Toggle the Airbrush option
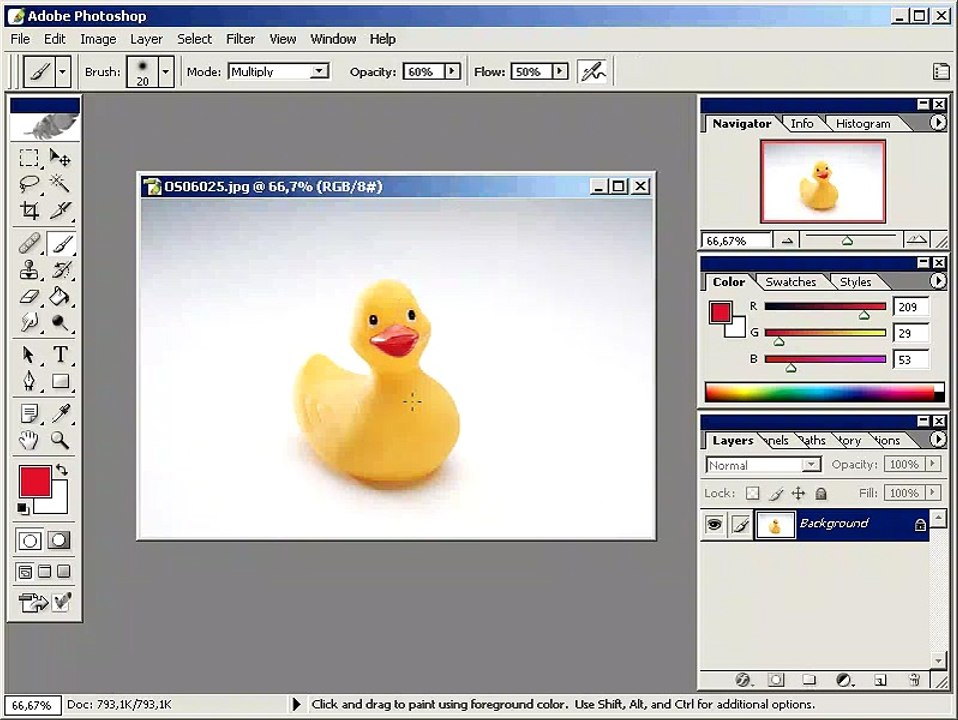The image size is (958, 720). pos(593,72)
